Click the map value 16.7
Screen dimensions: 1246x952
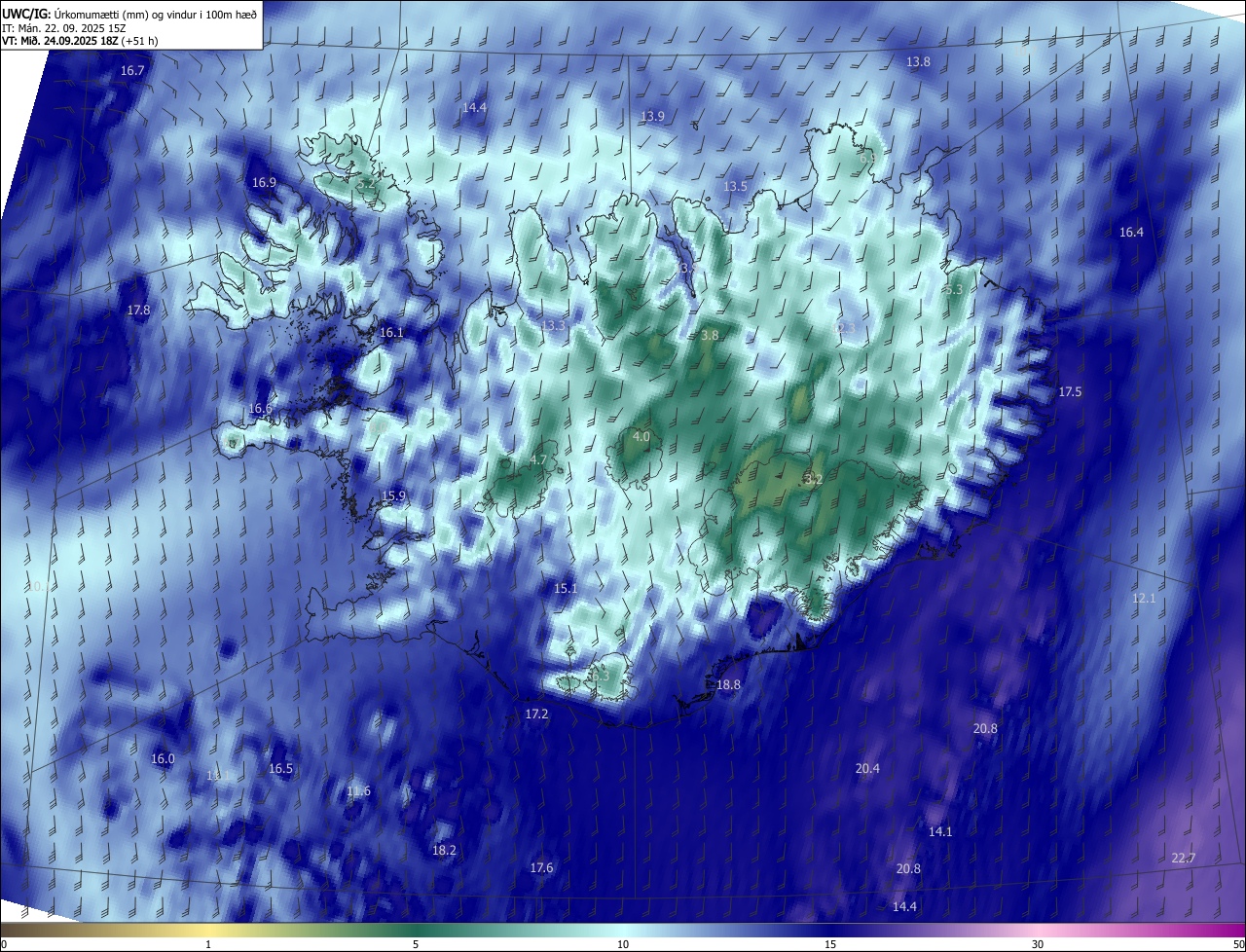(x=132, y=71)
